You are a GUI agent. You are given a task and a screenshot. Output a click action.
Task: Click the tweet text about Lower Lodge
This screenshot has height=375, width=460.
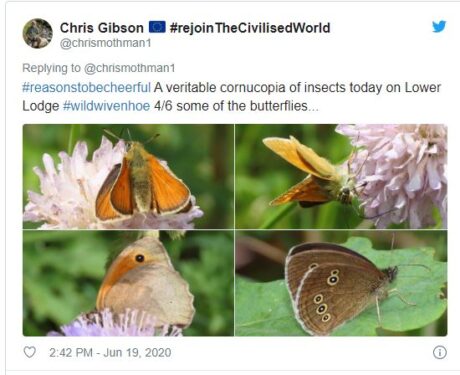231,97
